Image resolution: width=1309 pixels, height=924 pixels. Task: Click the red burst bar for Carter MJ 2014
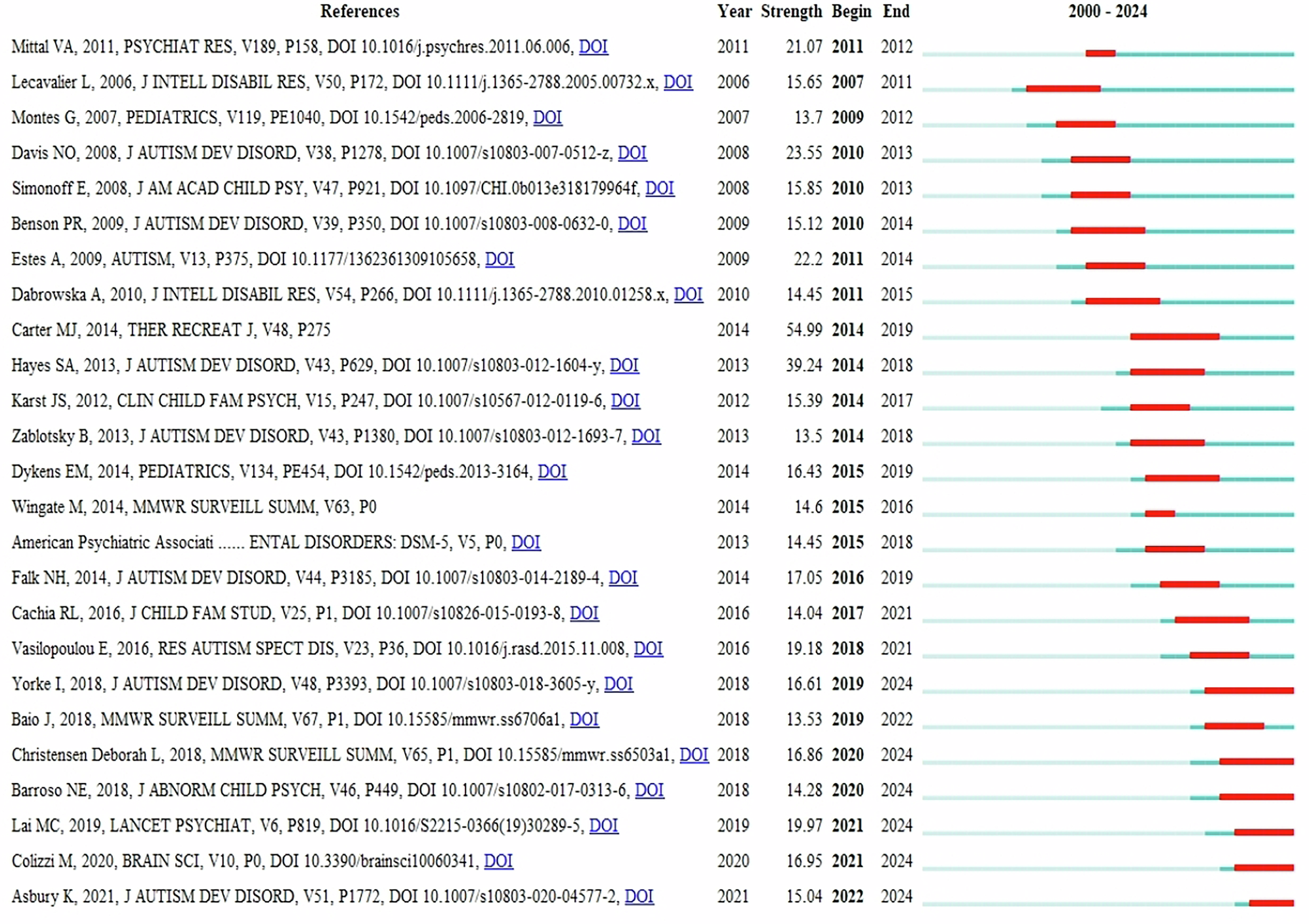[x=1174, y=337]
